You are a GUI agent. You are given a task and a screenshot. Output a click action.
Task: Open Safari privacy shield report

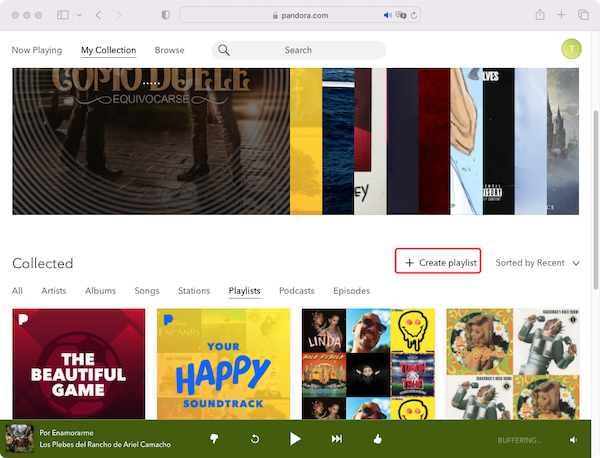(x=165, y=15)
